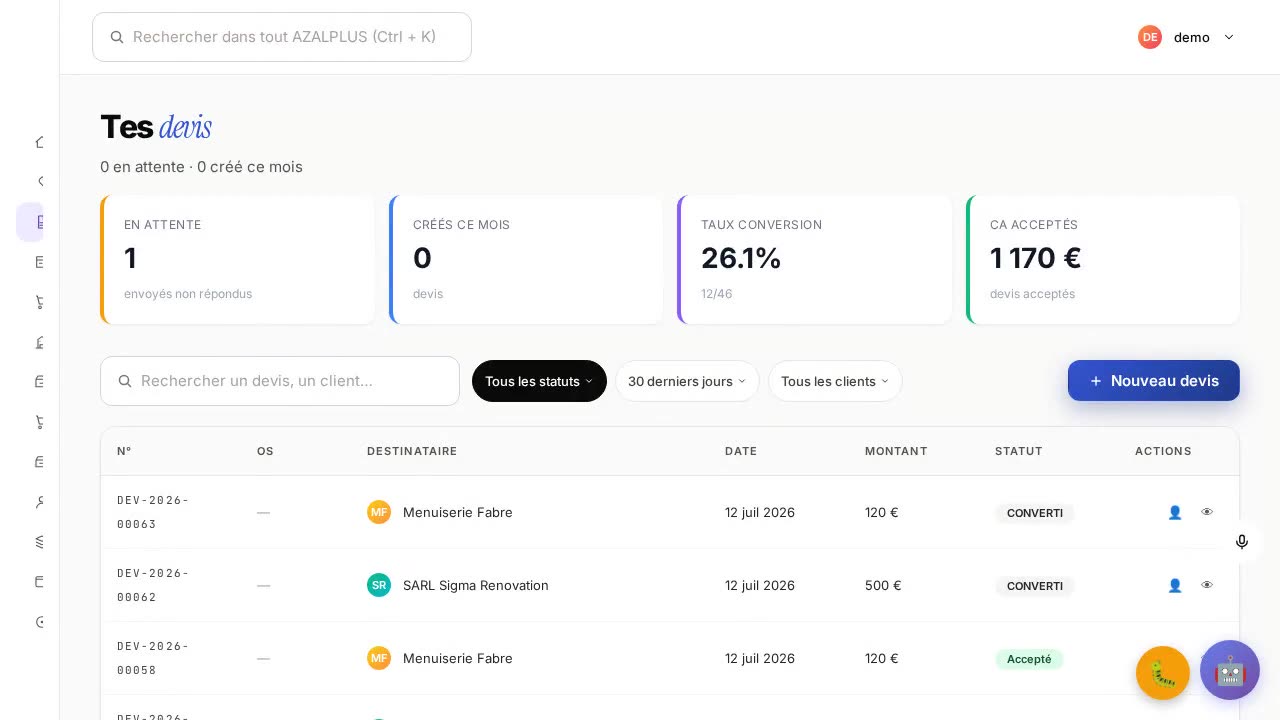
Task: Click the date of quote DEV-2026-00063
Action: 760,512
